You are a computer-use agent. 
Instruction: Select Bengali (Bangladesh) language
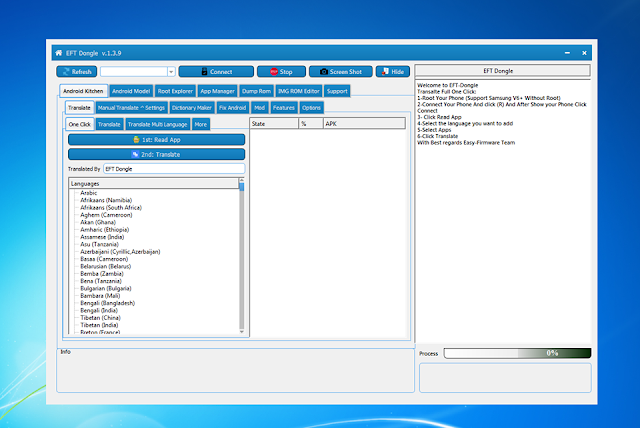coord(107,303)
